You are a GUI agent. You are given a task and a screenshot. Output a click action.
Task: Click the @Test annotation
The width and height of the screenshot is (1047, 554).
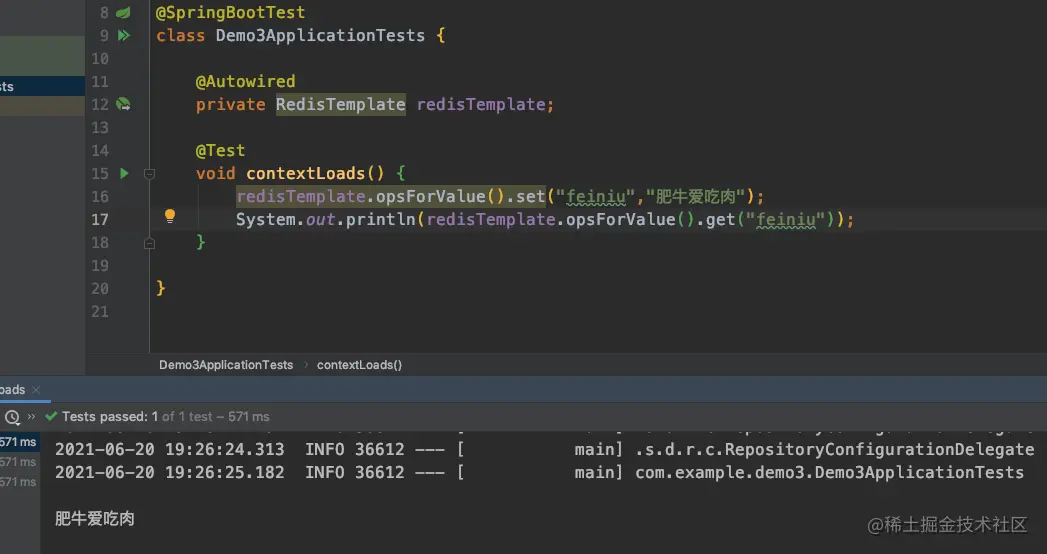coord(220,151)
